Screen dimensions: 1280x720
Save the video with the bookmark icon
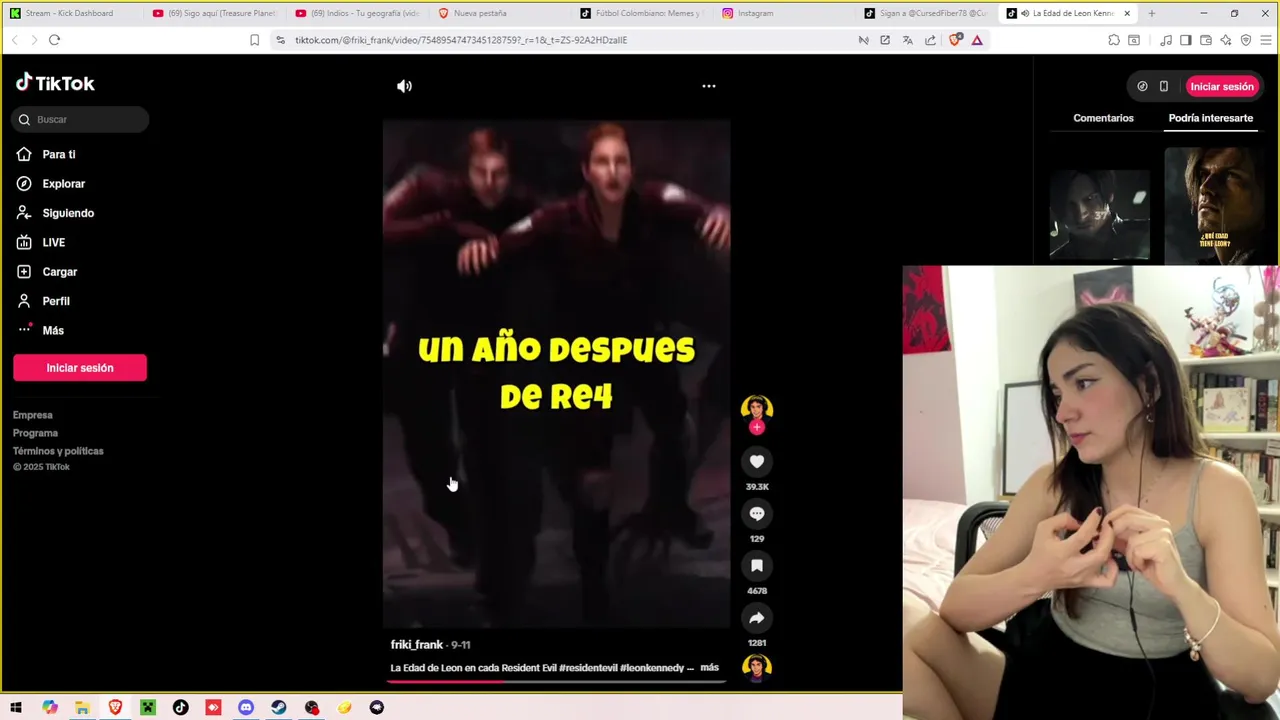[x=757, y=565]
